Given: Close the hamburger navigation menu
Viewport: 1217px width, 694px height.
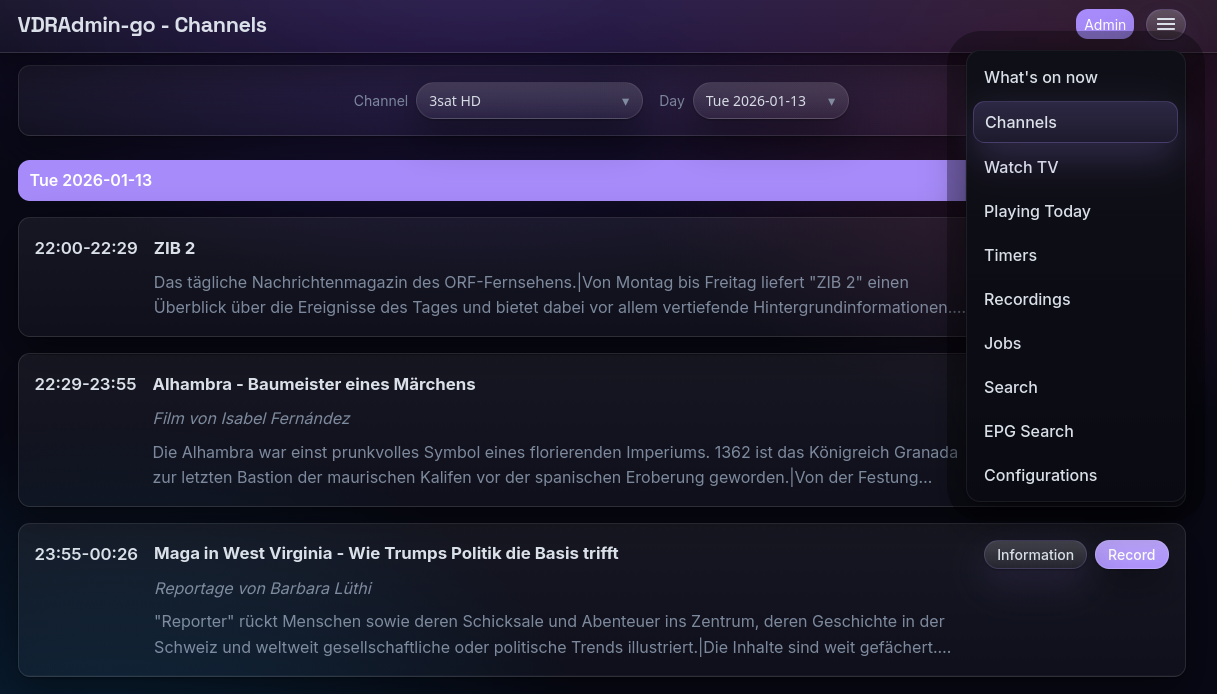Looking at the screenshot, I should [x=1165, y=25].
